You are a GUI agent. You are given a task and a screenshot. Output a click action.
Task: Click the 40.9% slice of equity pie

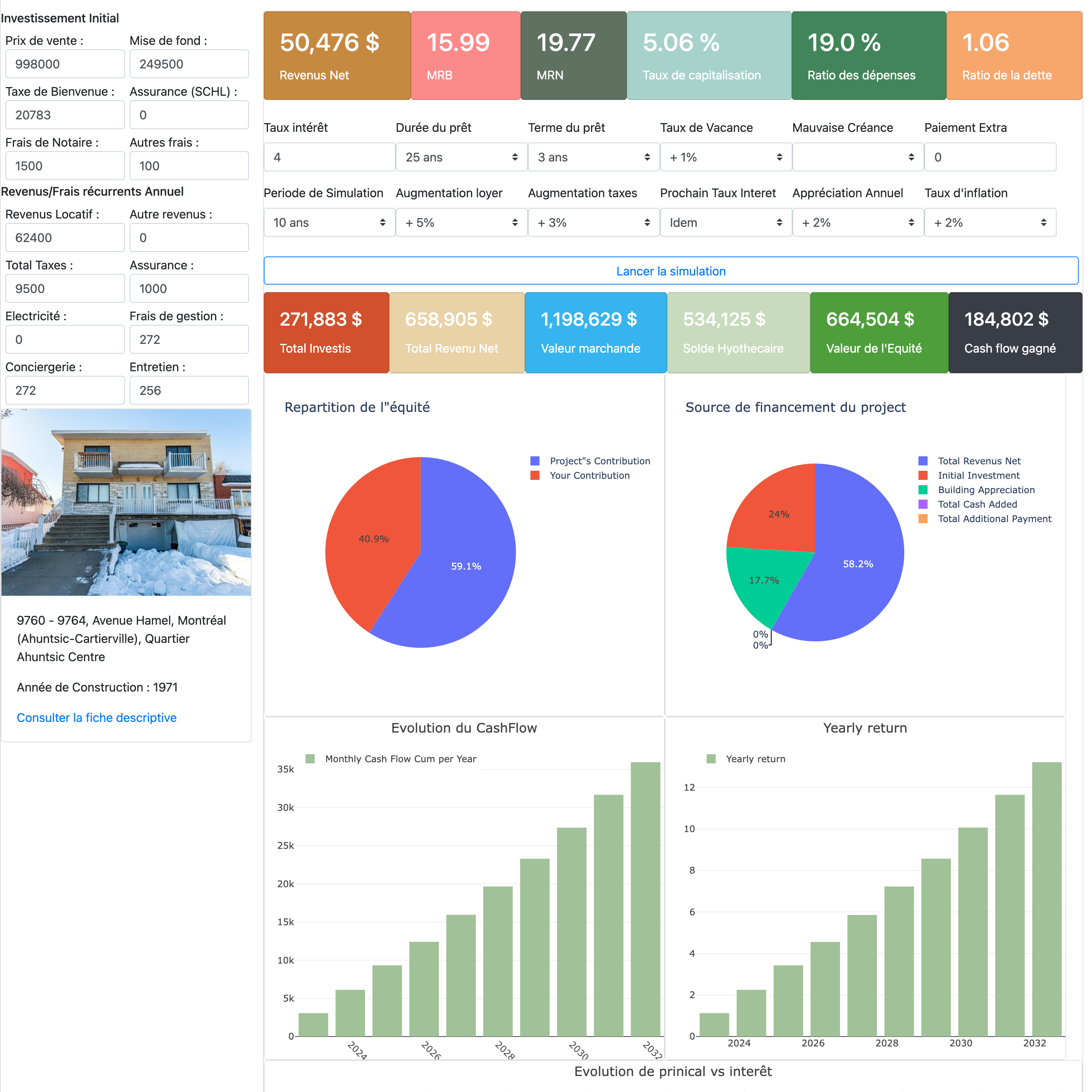373,539
